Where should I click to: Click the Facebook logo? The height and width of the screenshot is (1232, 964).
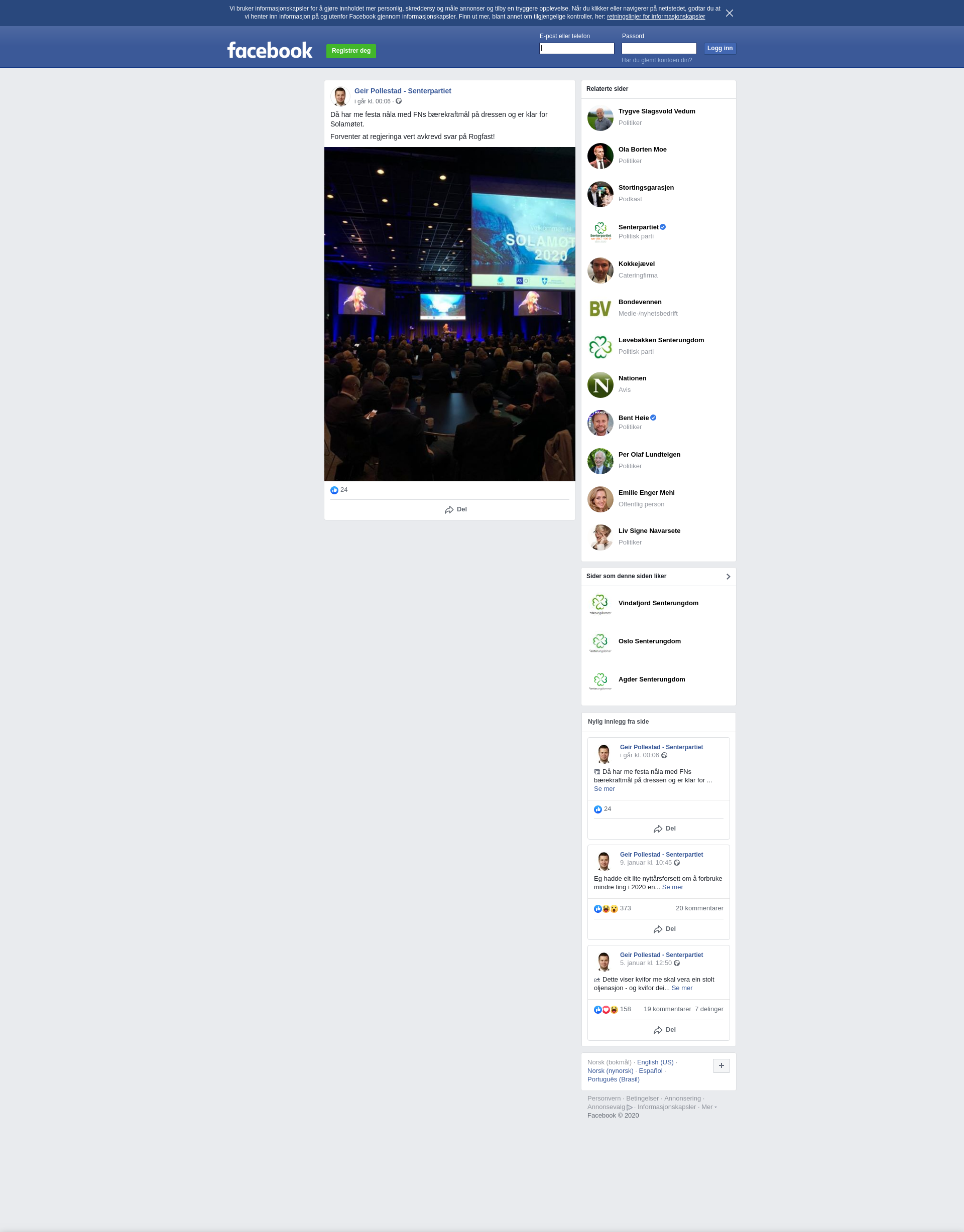(270, 50)
